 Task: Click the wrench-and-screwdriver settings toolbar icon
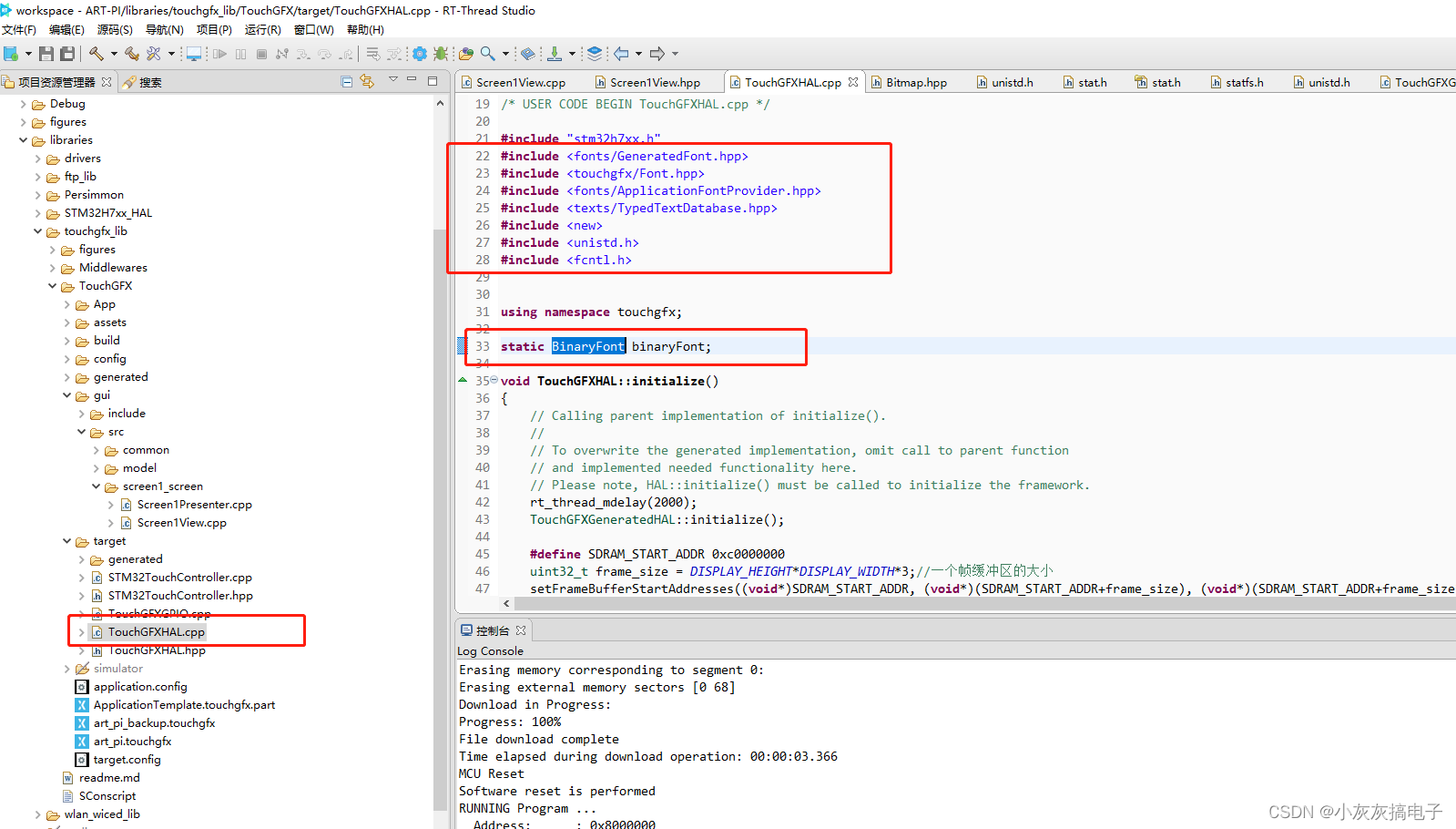click(153, 54)
